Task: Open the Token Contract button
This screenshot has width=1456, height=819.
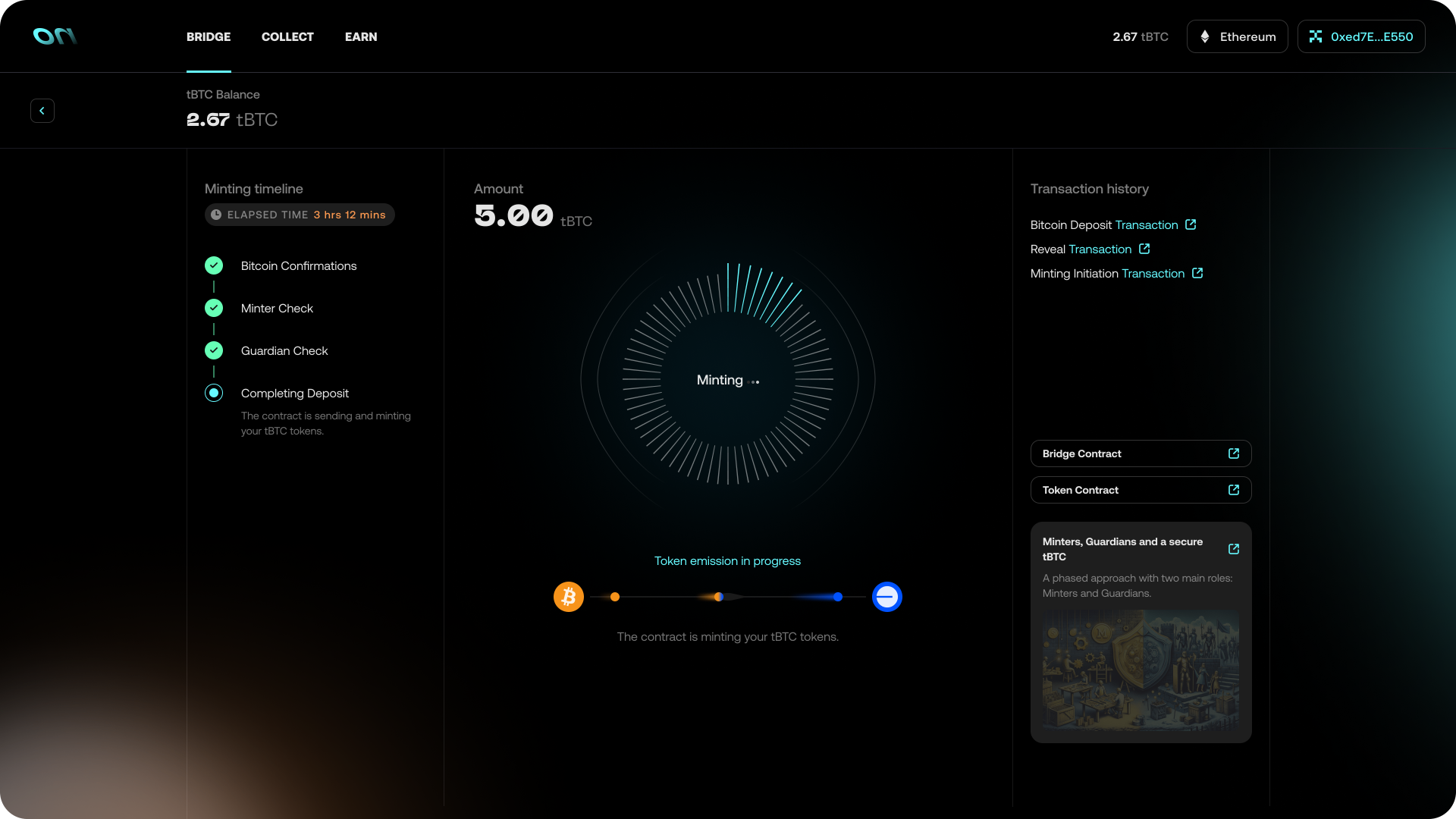Action: (x=1141, y=490)
